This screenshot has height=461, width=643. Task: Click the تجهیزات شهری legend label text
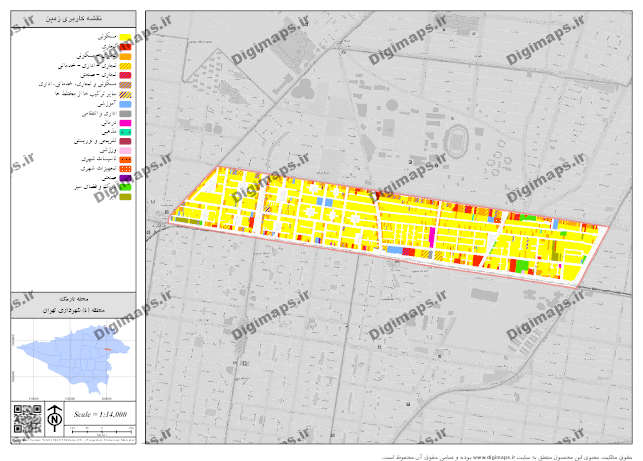(99, 169)
